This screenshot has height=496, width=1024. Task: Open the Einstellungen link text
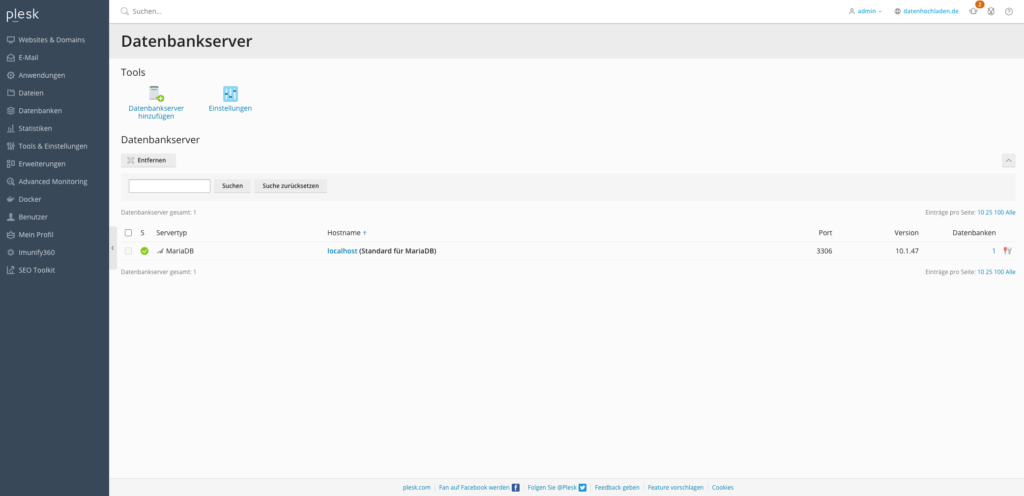(231, 108)
